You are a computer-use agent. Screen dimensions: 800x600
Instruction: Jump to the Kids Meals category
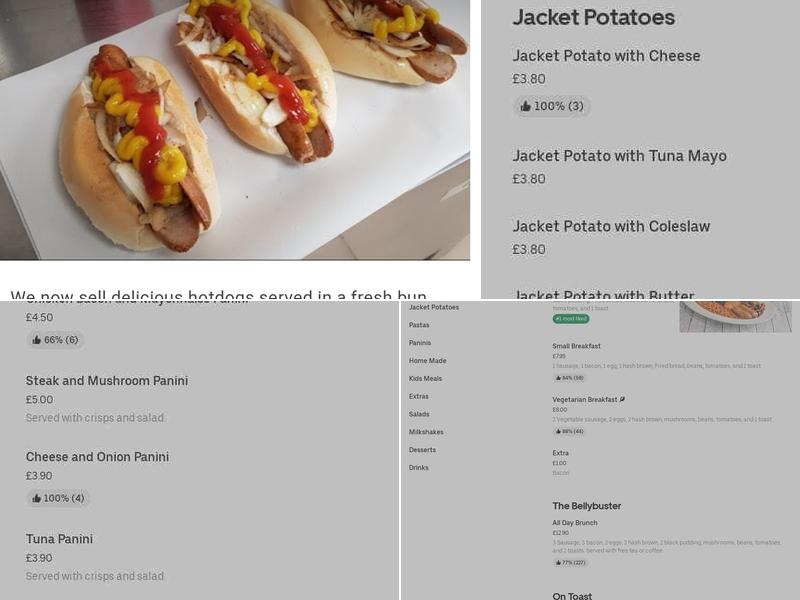pyautogui.click(x=425, y=379)
